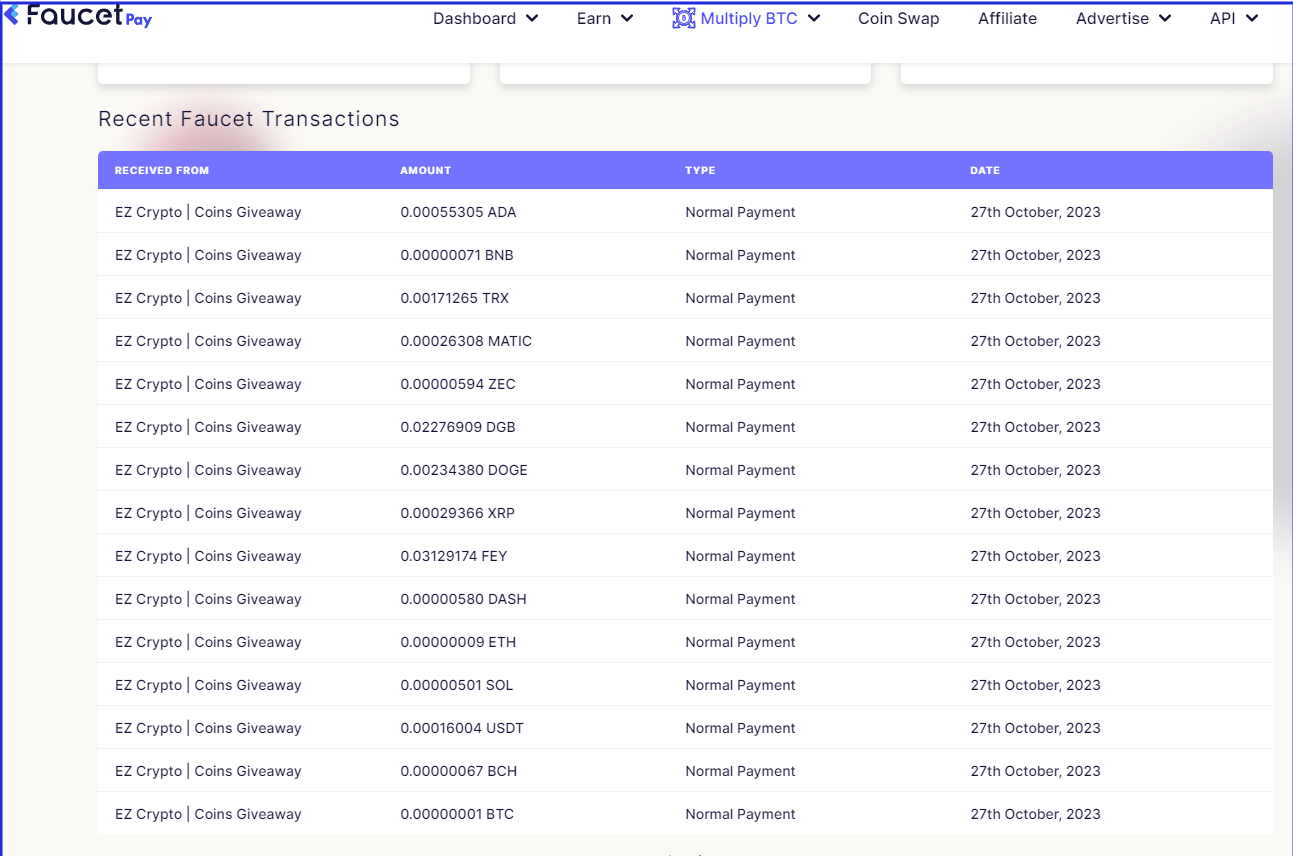Select the 0.00016004 USDT amount
Image resolution: width=1293 pixels, height=856 pixels.
[462, 728]
